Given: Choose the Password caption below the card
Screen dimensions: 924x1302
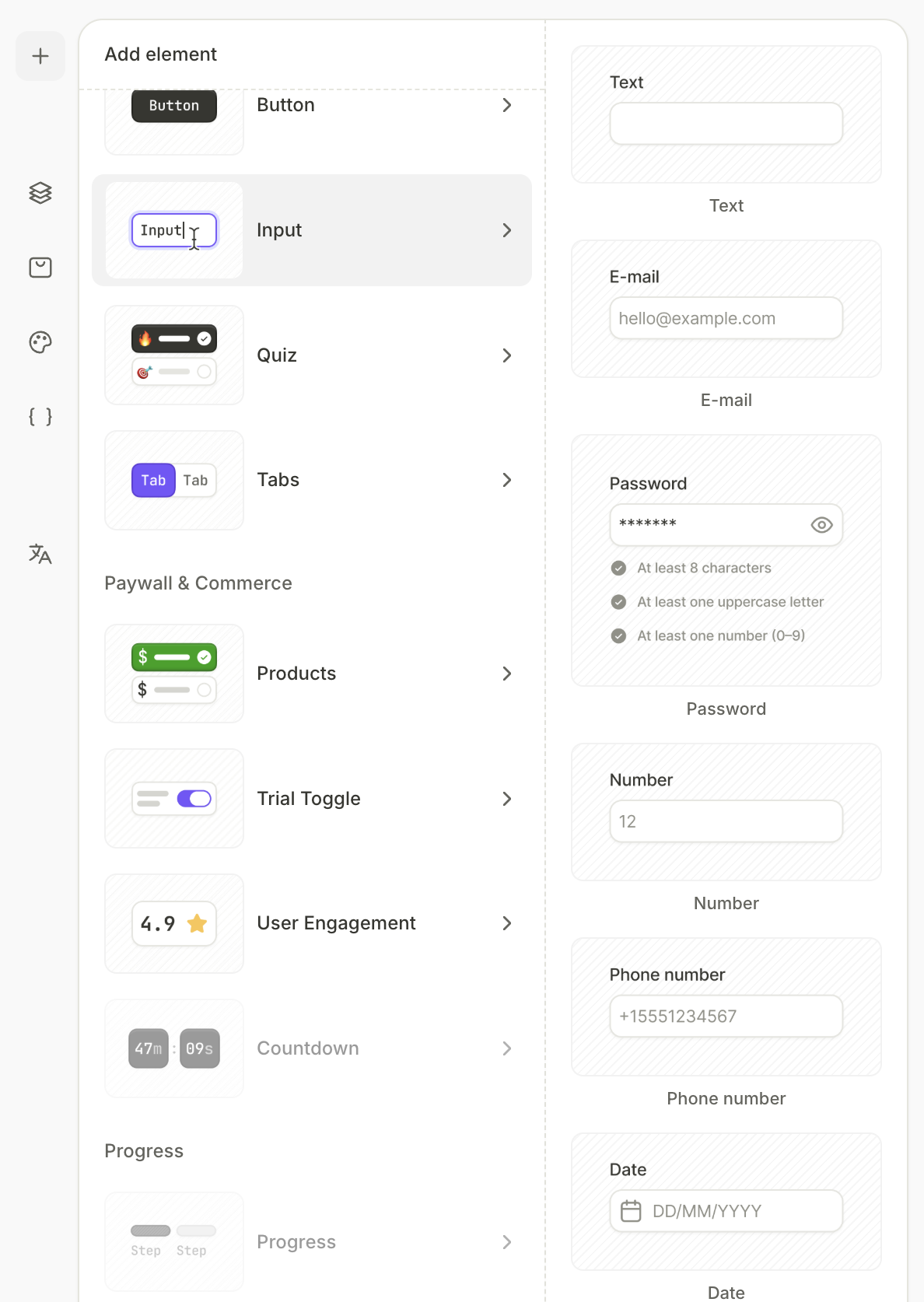Looking at the screenshot, I should (726, 709).
